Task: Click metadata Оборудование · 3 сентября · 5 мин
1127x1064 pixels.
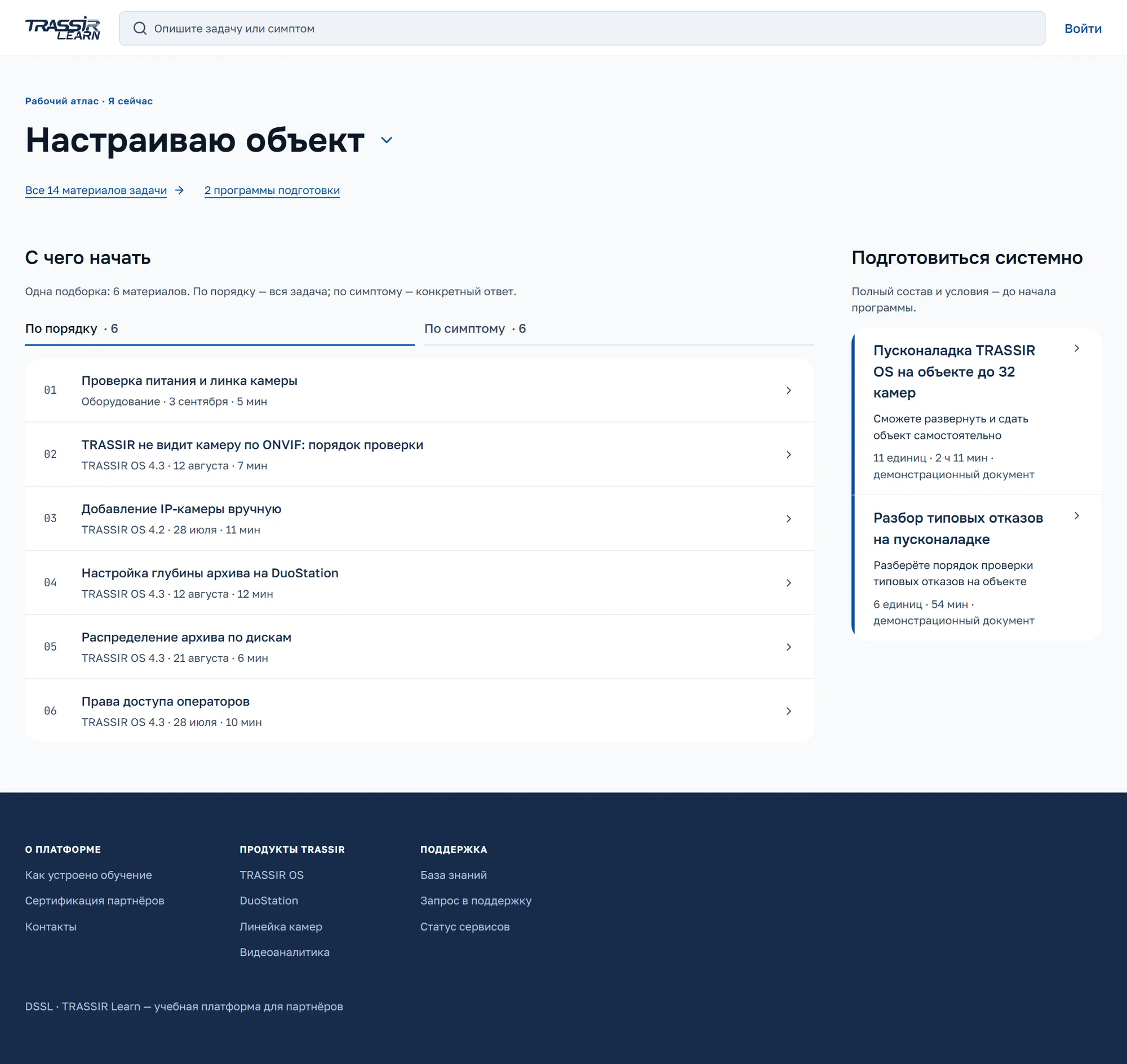Action: click(174, 402)
